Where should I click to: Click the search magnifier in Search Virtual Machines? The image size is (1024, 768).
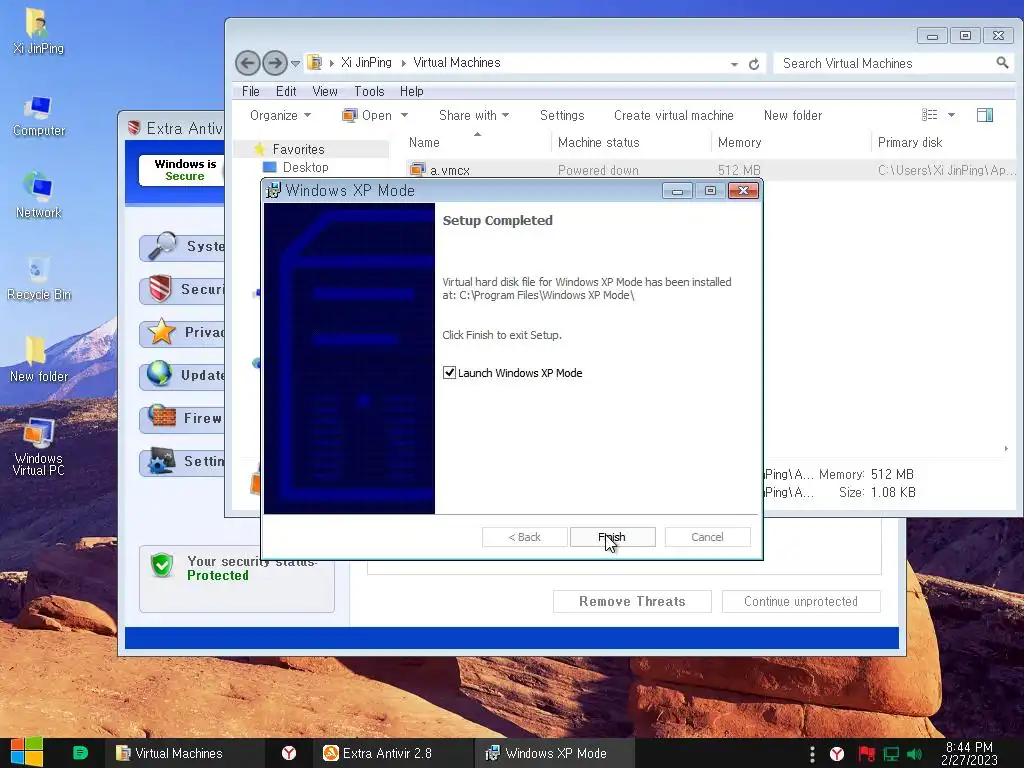[x=1002, y=63]
